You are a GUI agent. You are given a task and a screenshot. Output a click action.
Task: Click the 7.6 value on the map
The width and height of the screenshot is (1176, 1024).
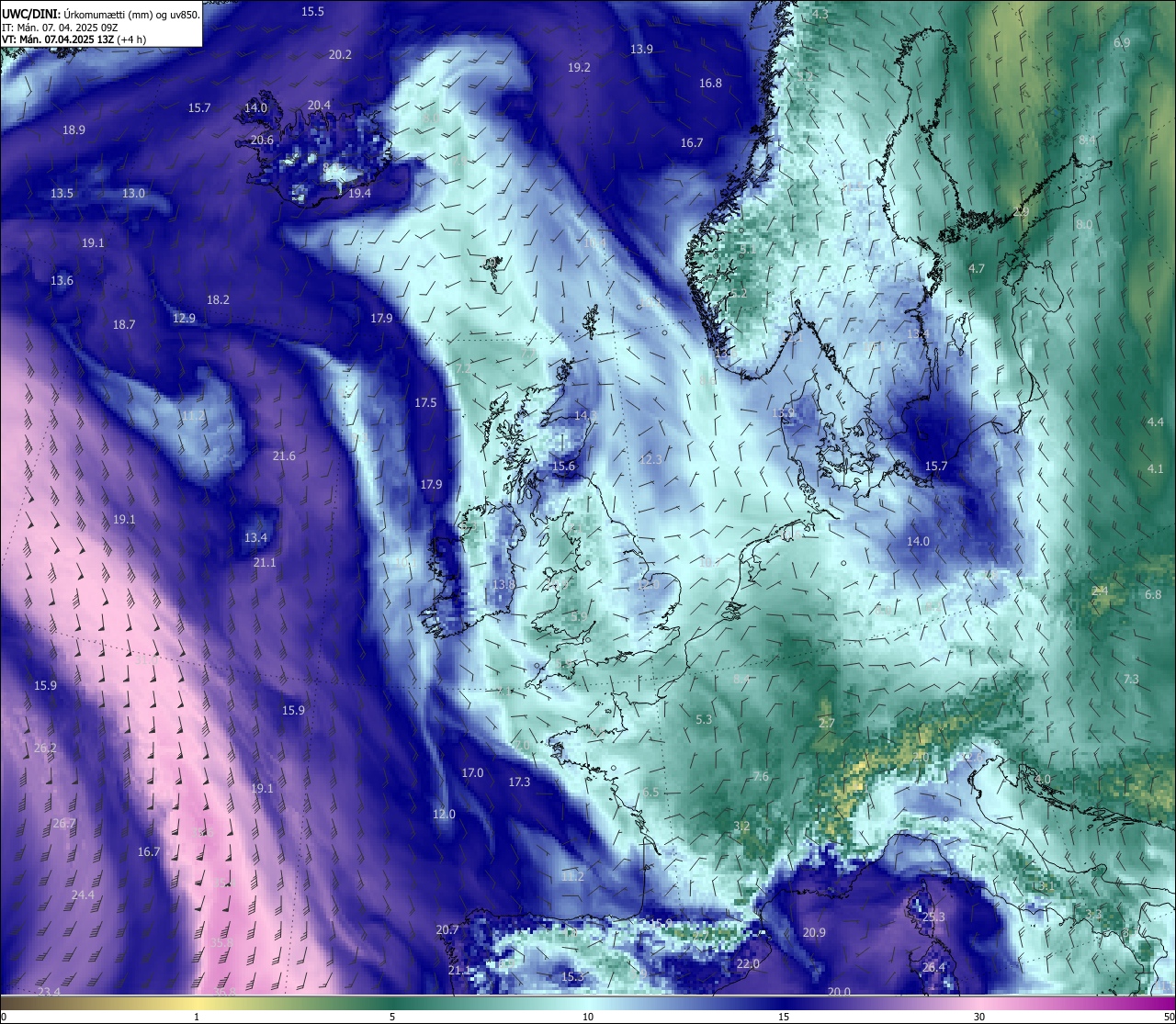(x=761, y=776)
